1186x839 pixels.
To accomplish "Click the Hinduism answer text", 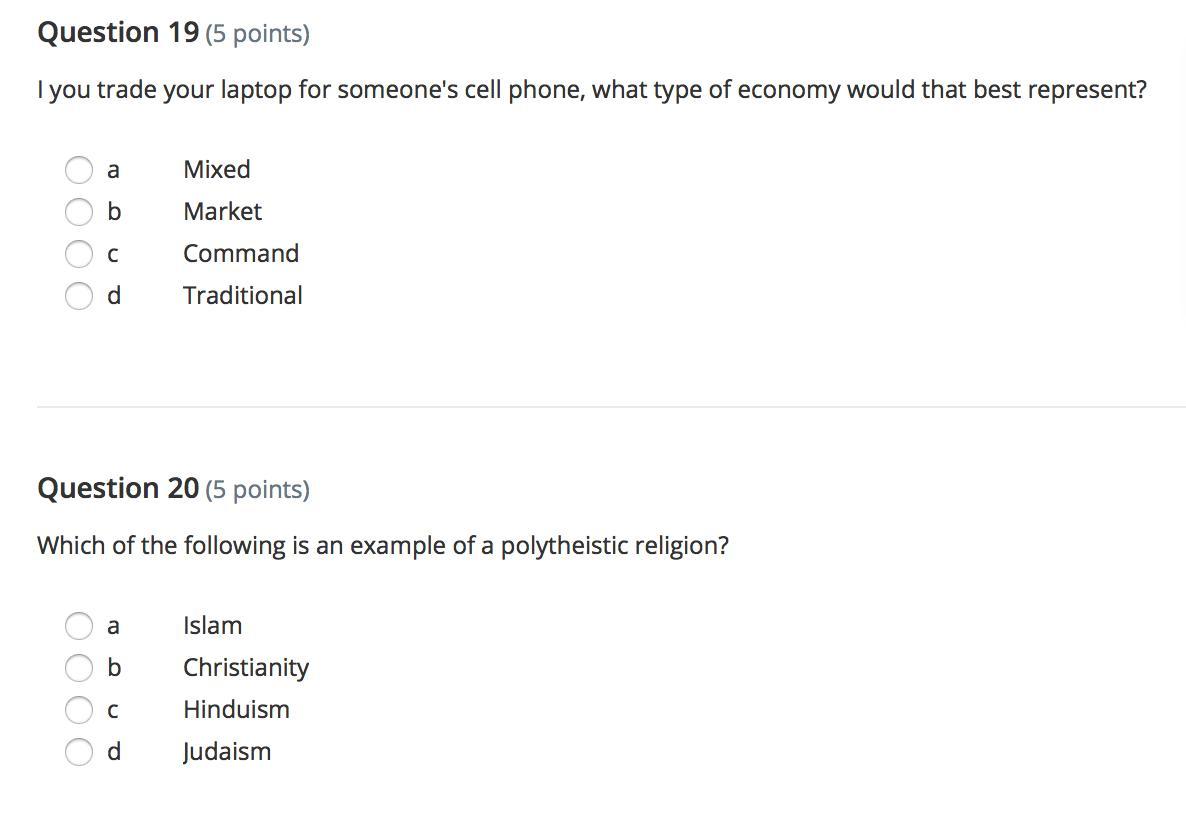I will click(x=236, y=709).
